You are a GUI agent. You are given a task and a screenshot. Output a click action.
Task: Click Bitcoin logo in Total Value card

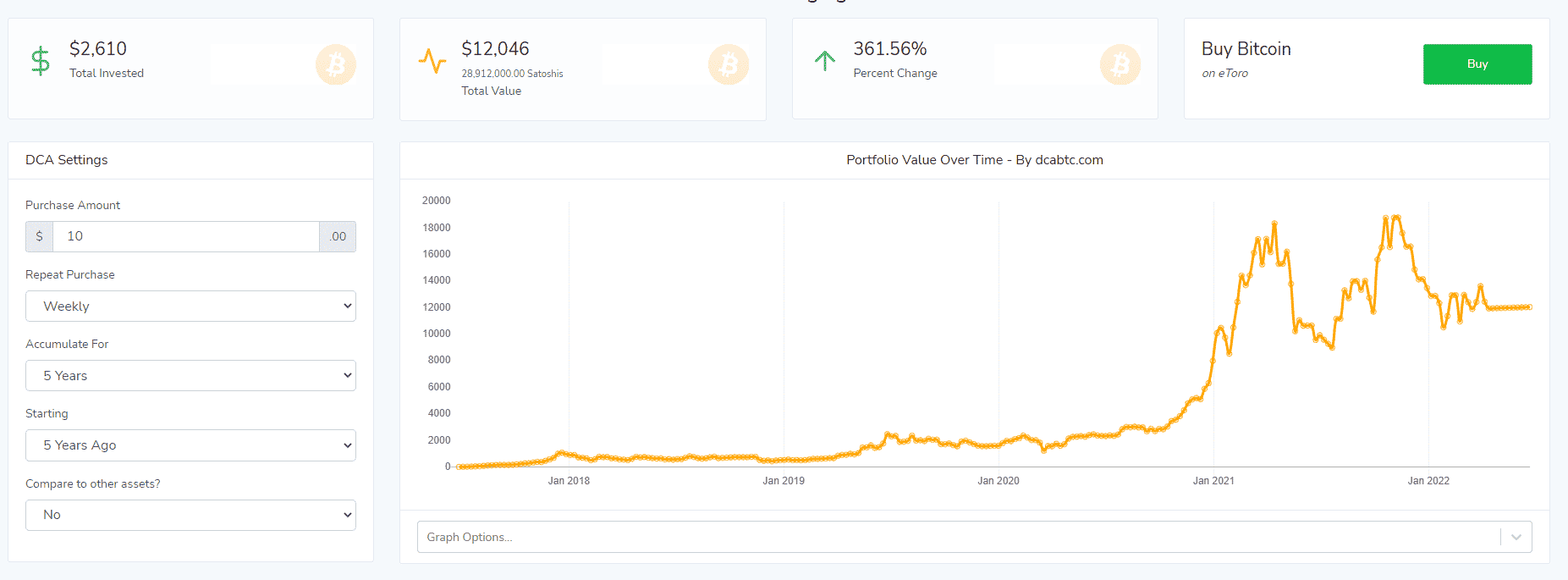point(729,64)
